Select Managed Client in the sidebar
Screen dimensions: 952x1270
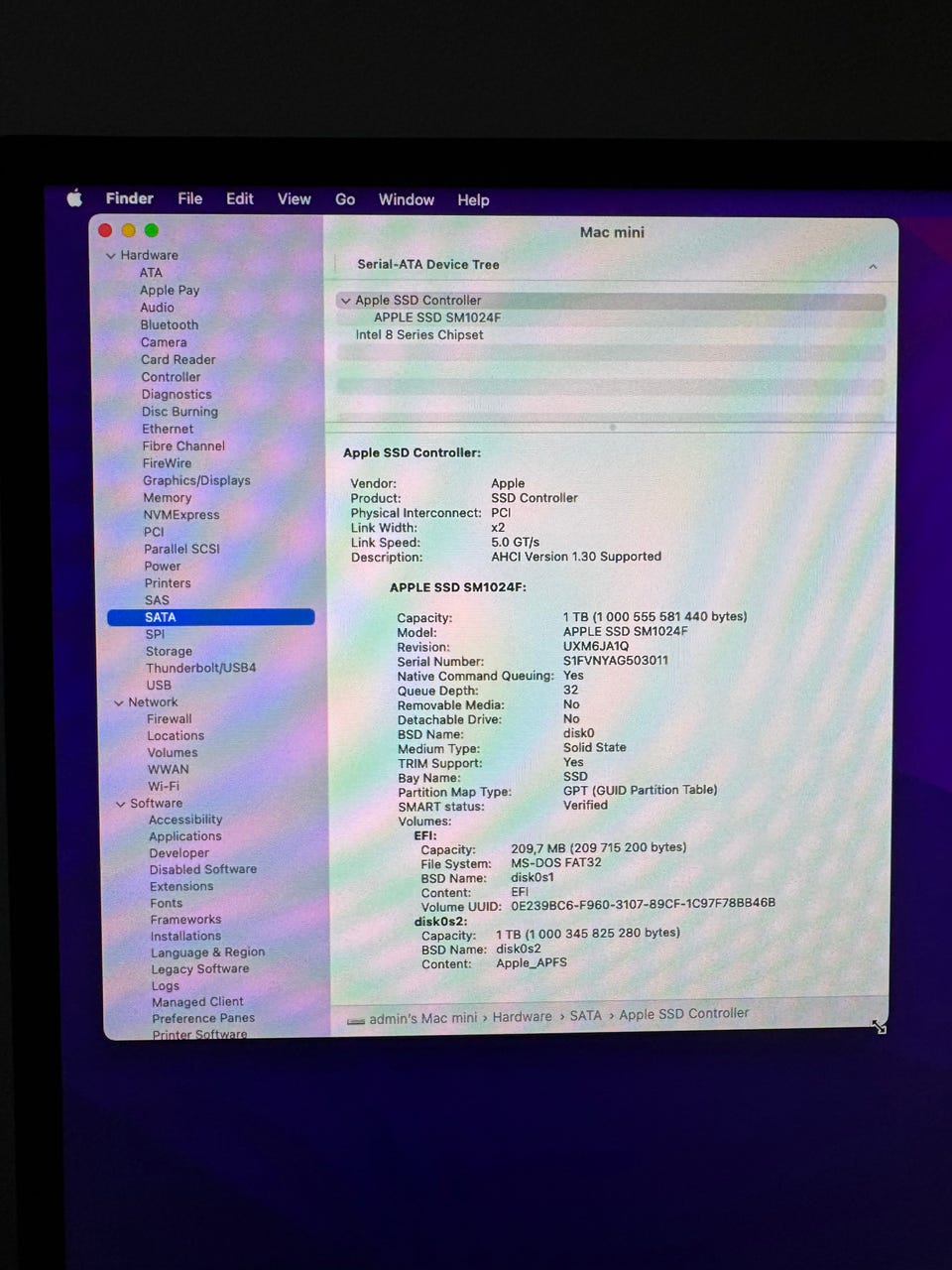pyautogui.click(x=197, y=1002)
